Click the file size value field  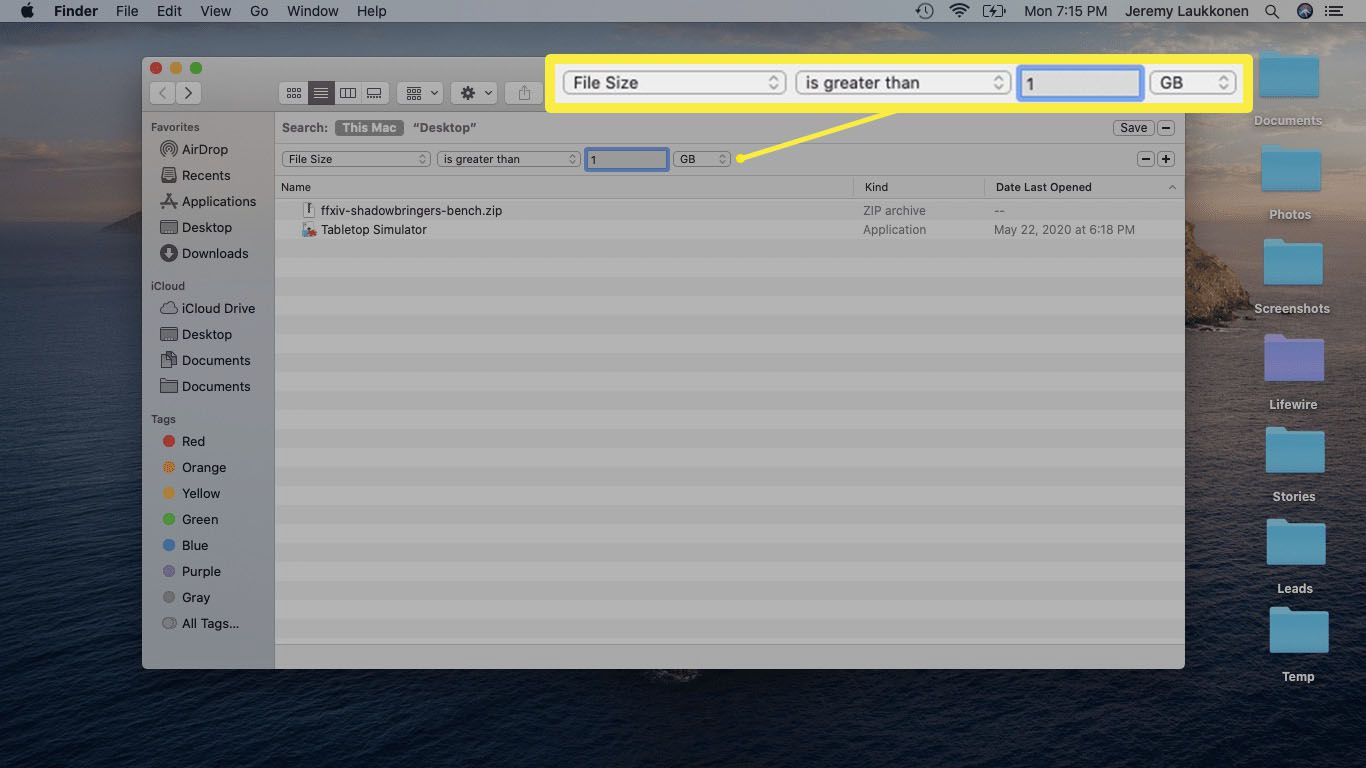coord(626,159)
